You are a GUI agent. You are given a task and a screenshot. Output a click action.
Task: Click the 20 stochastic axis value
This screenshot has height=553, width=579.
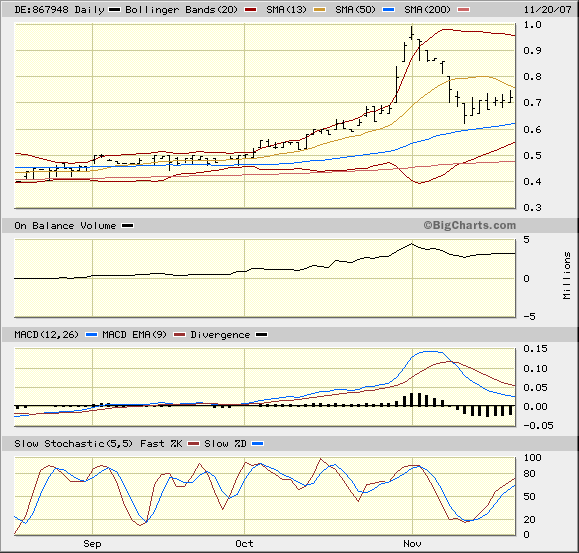pyautogui.click(x=529, y=520)
